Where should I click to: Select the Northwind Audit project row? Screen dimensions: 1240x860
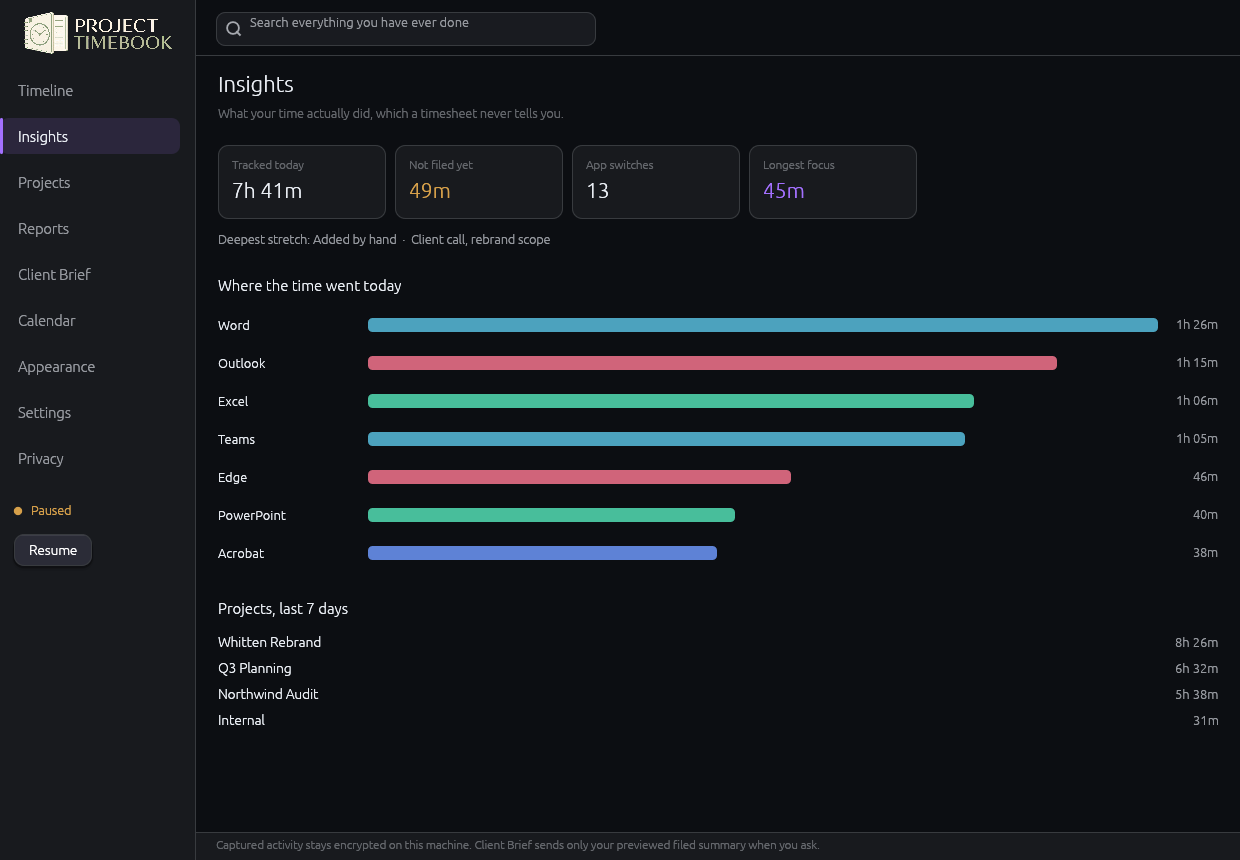718,694
